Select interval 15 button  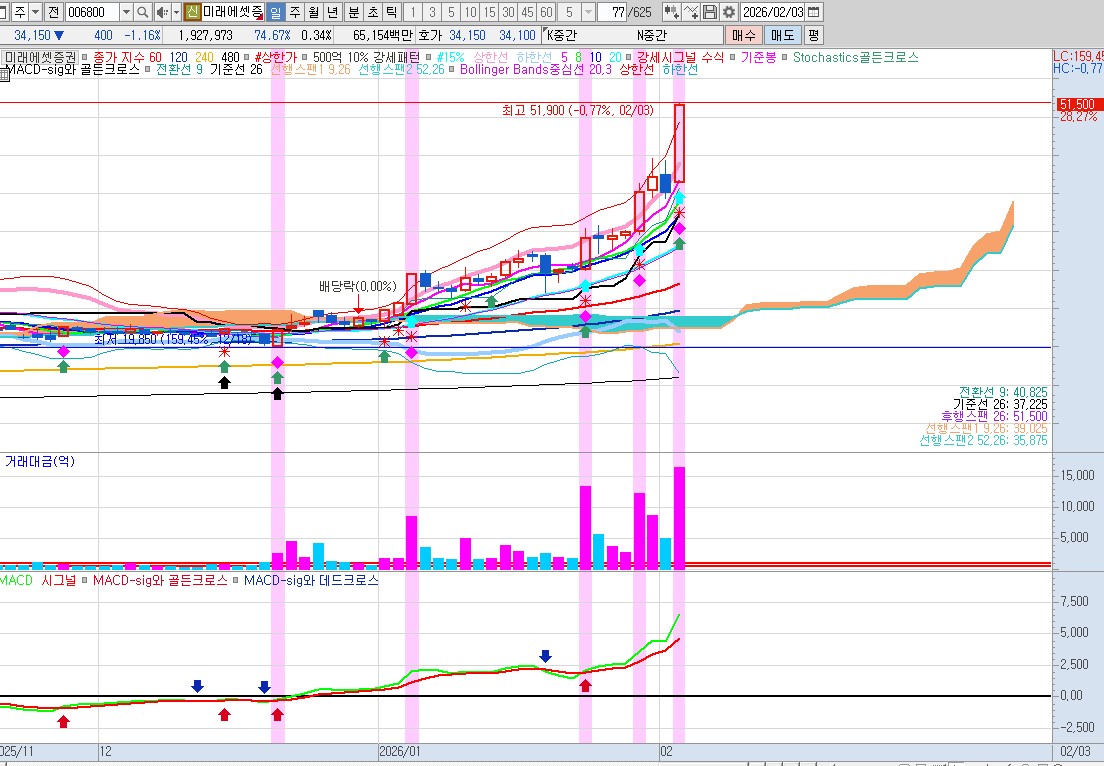tap(489, 12)
